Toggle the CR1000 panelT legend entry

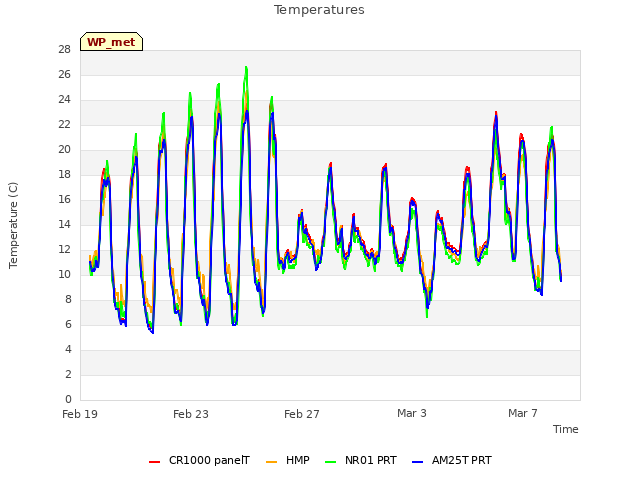pos(199,460)
